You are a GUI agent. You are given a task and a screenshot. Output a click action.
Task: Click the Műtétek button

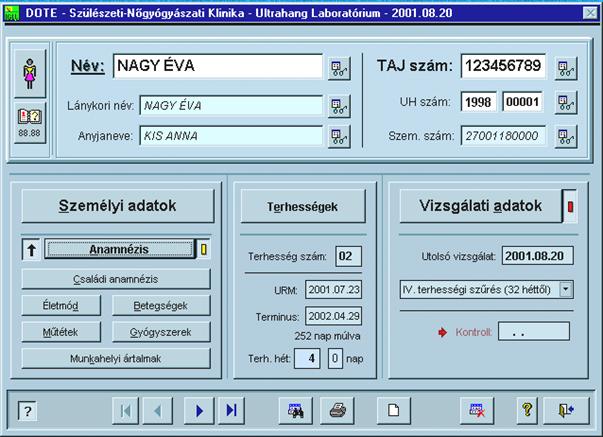coord(61,332)
